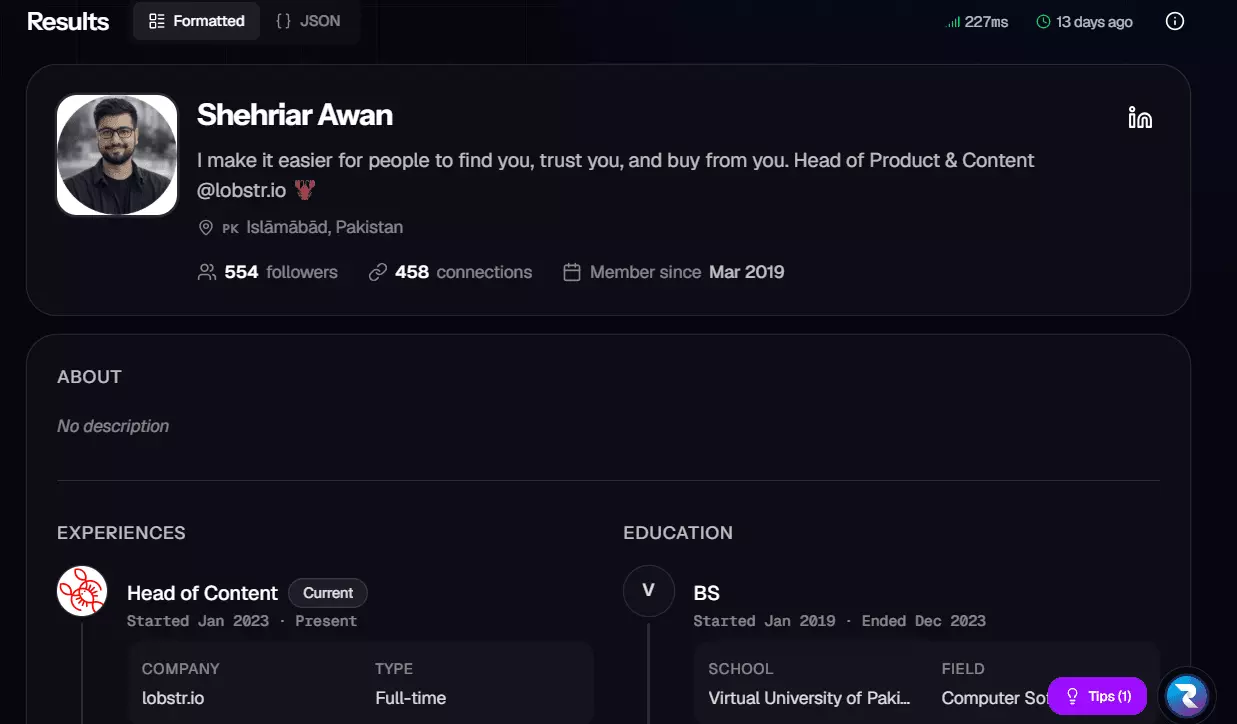This screenshot has width=1237, height=724.
Task: Click the clock icon beside 13 days ago
Action: point(1044,22)
